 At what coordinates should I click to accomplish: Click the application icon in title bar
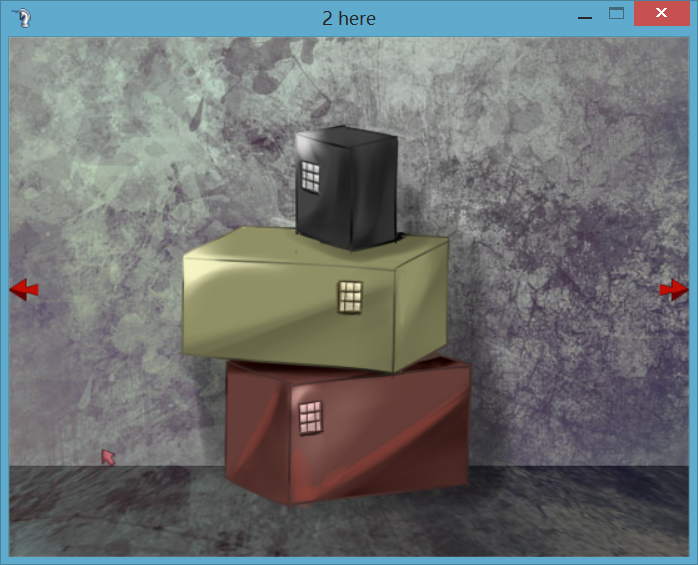click(22, 18)
